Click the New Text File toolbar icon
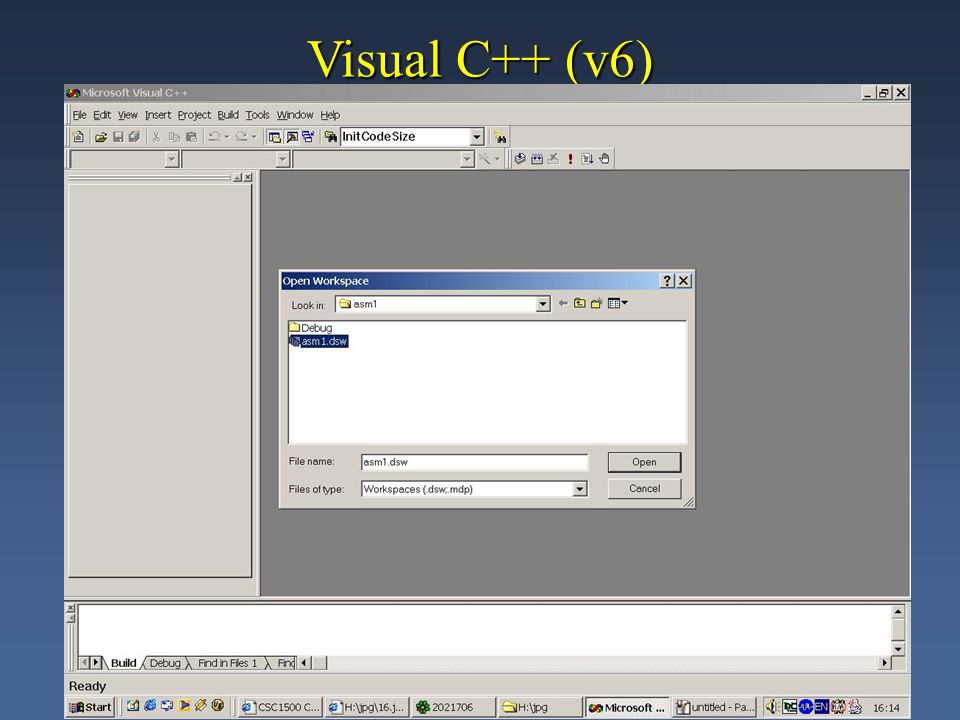This screenshot has height=720, width=960. point(78,137)
